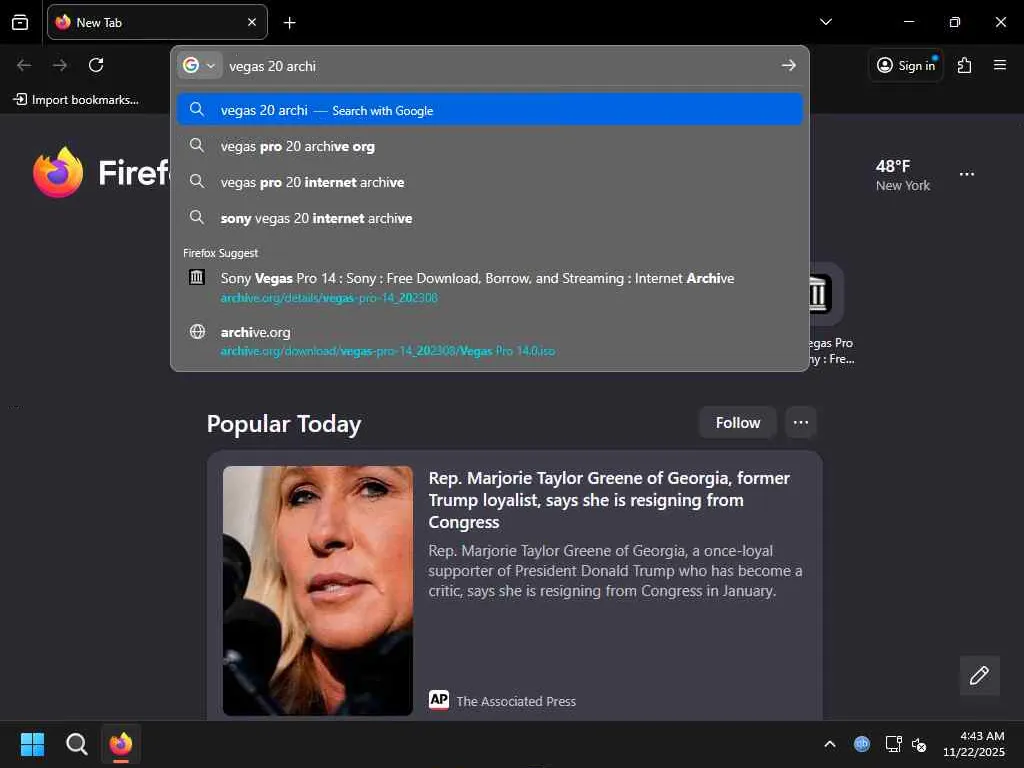Viewport: 1024px width, 768px height.
Task: Click the muted volume tray icon
Action: (x=919, y=744)
